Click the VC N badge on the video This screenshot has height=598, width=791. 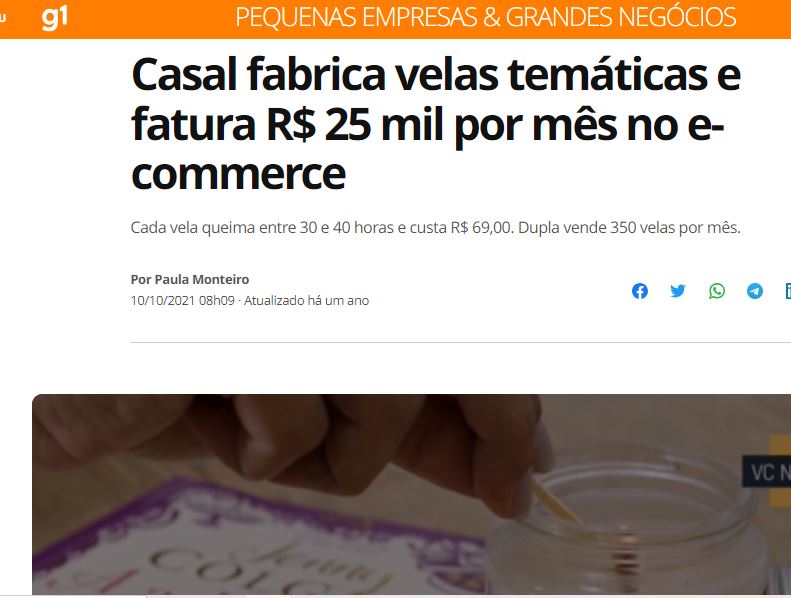coord(767,472)
